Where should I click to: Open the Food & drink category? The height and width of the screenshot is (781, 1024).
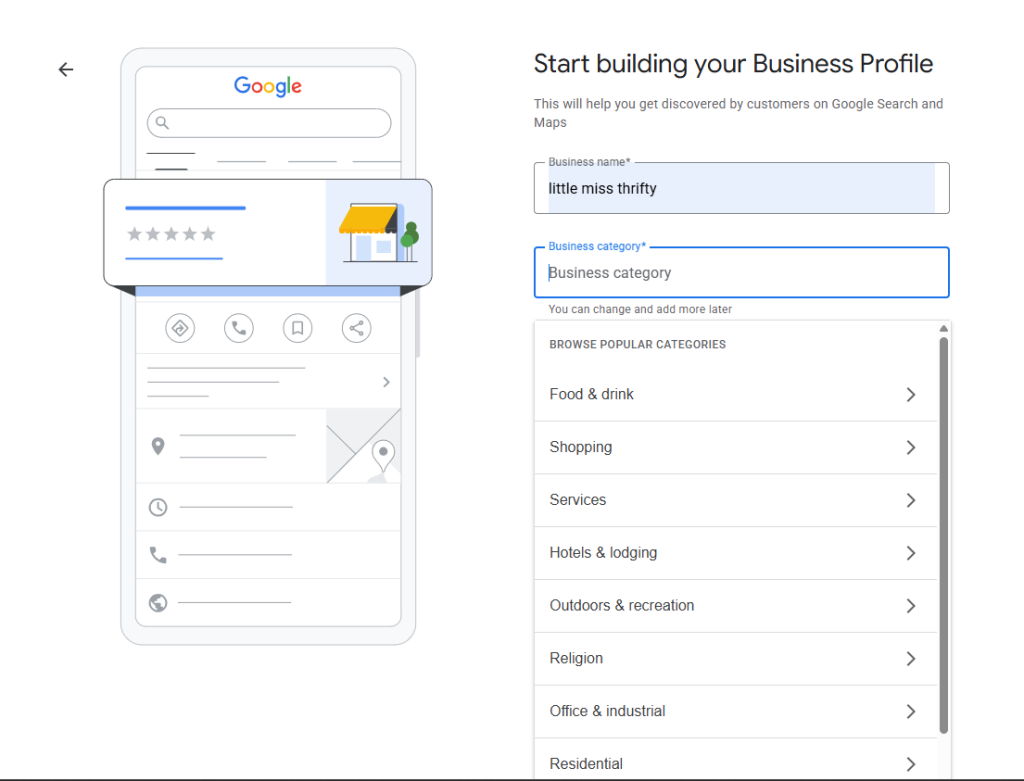point(735,394)
